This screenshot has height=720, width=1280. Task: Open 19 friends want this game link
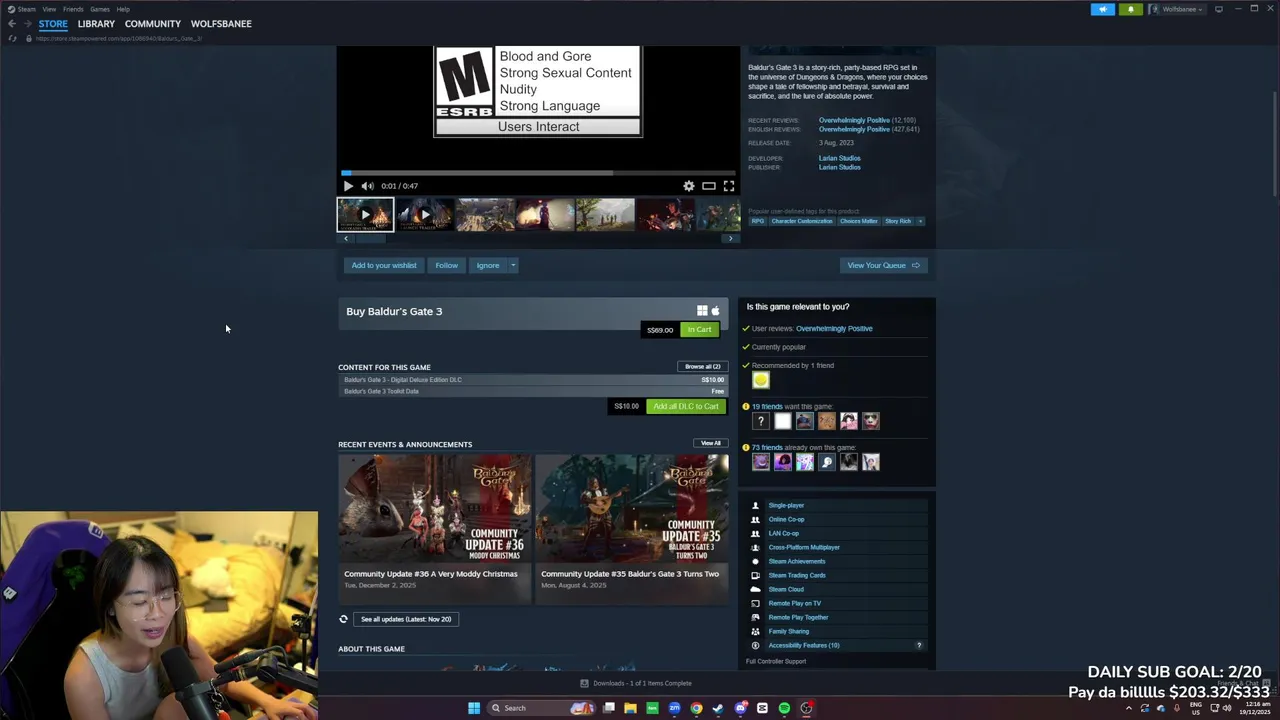[x=767, y=406]
